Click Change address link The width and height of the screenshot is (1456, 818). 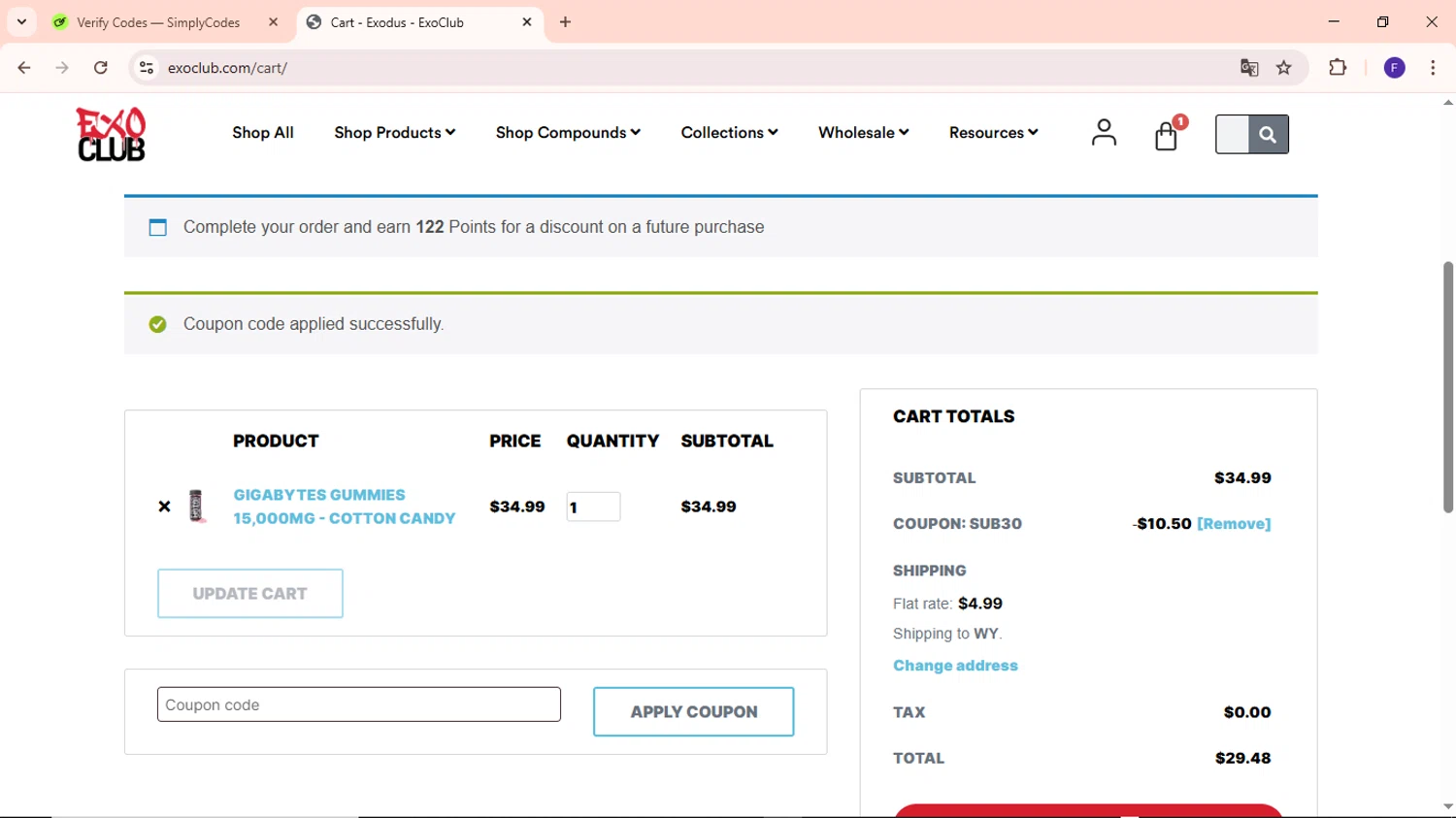pos(955,666)
